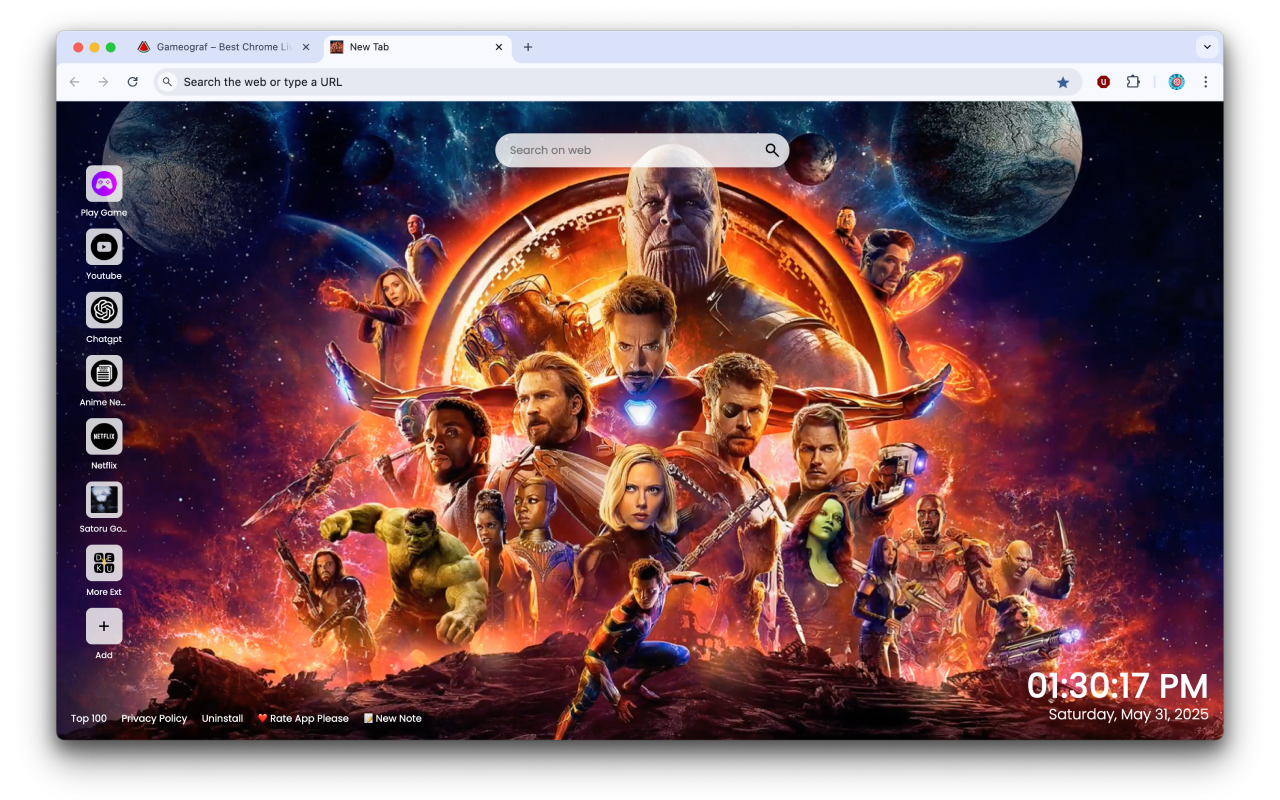This screenshot has height=800, width=1280.
Task: Click the Play Game label text
Action: (x=104, y=213)
